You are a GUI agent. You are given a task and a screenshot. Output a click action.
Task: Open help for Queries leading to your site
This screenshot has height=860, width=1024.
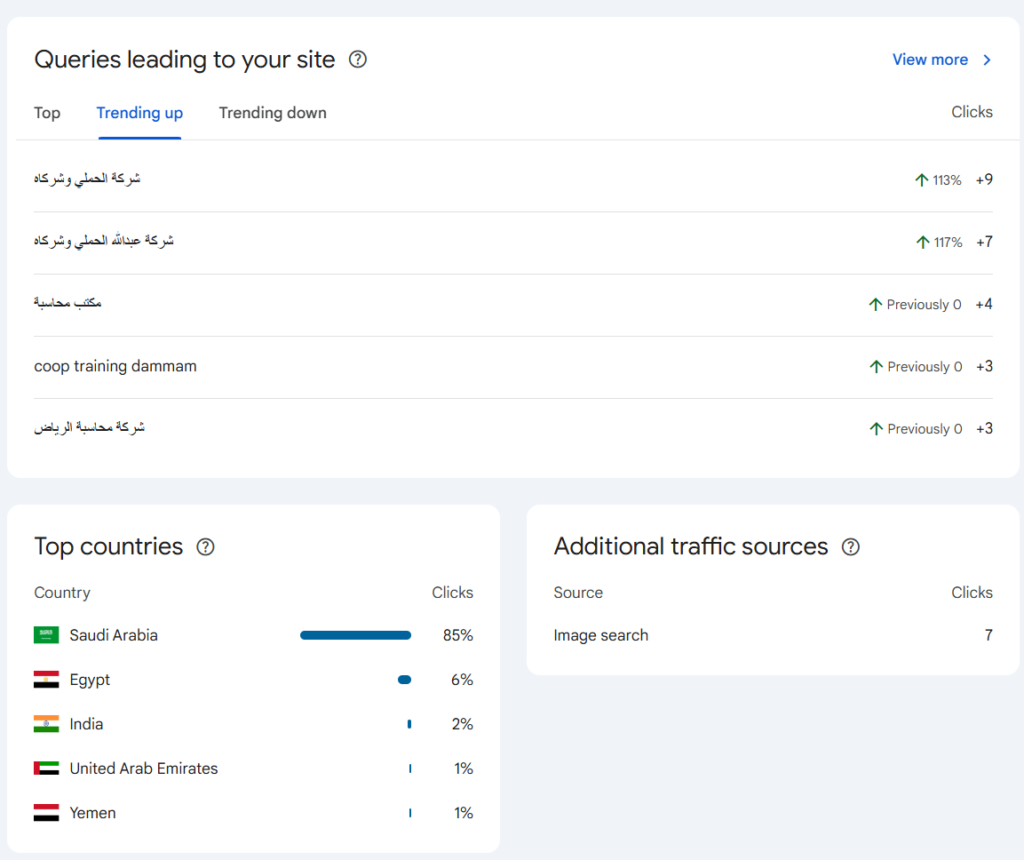(358, 59)
